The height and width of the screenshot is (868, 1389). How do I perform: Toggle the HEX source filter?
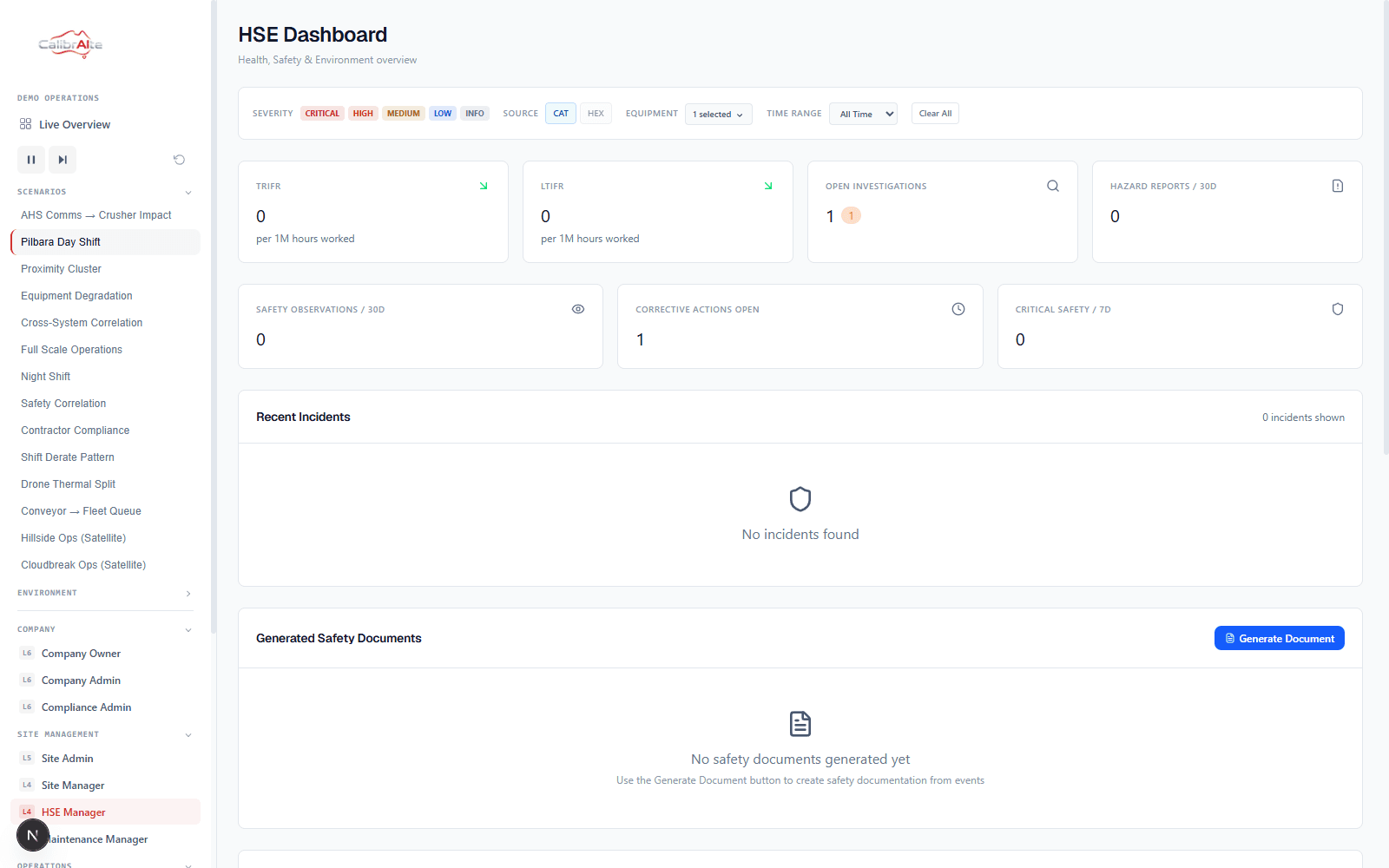[596, 114]
